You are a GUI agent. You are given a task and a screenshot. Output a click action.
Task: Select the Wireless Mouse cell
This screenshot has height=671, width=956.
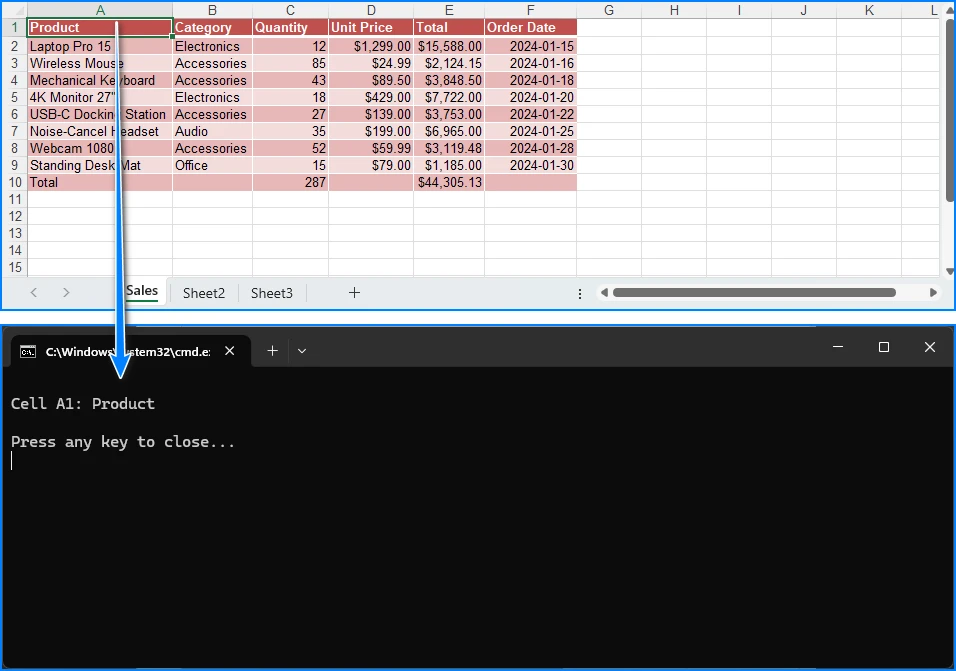tap(100, 63)
